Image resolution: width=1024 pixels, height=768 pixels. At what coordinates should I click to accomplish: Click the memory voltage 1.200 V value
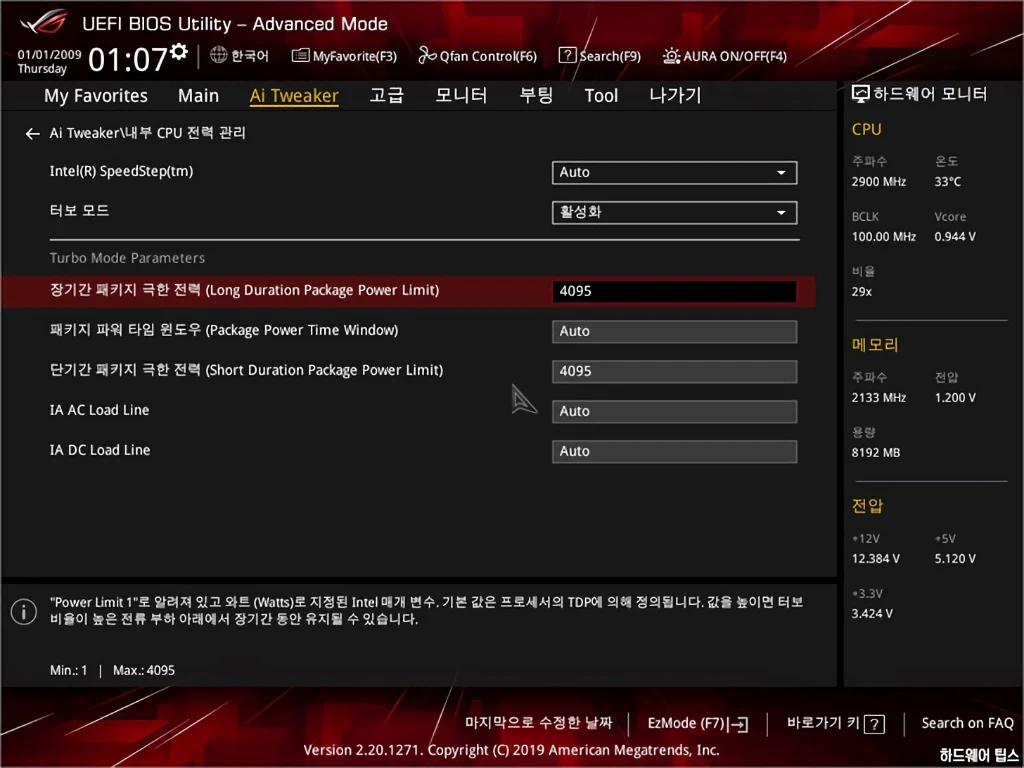(x=955, y=398)
